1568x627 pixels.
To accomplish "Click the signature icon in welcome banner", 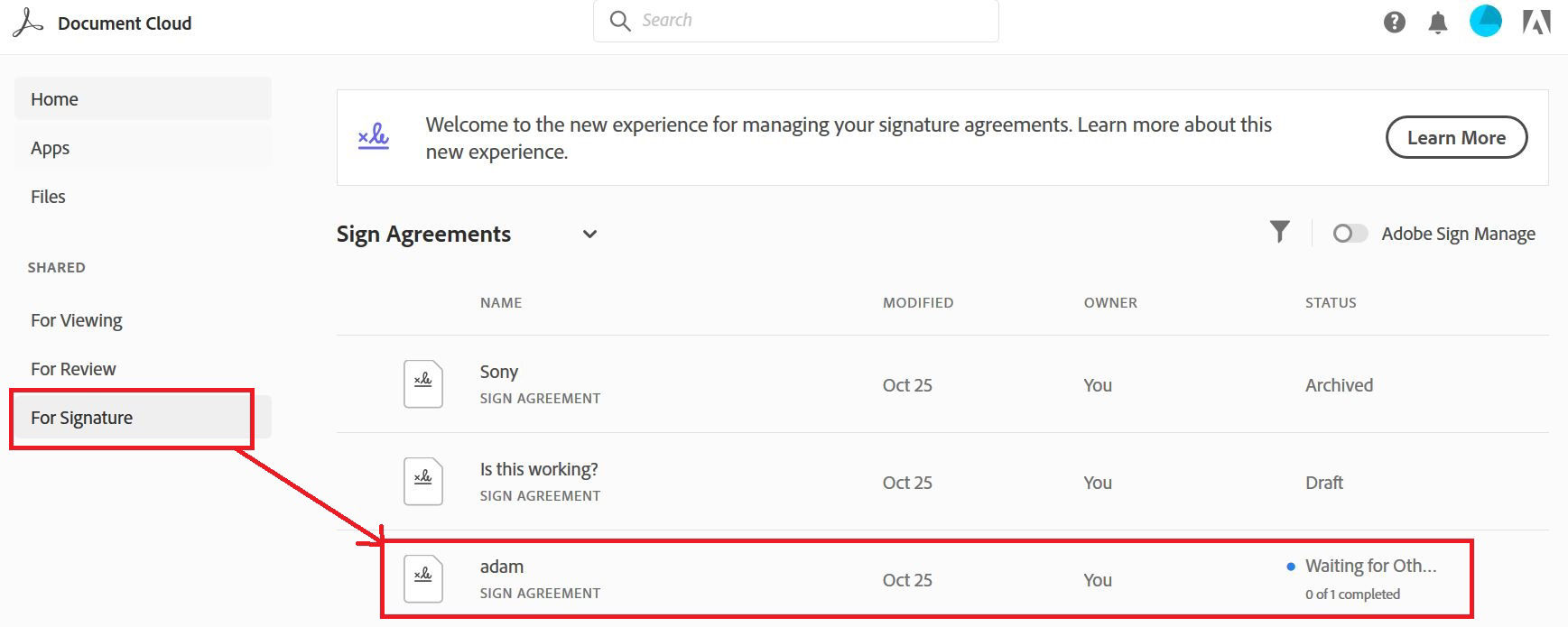I will [373, 136].
